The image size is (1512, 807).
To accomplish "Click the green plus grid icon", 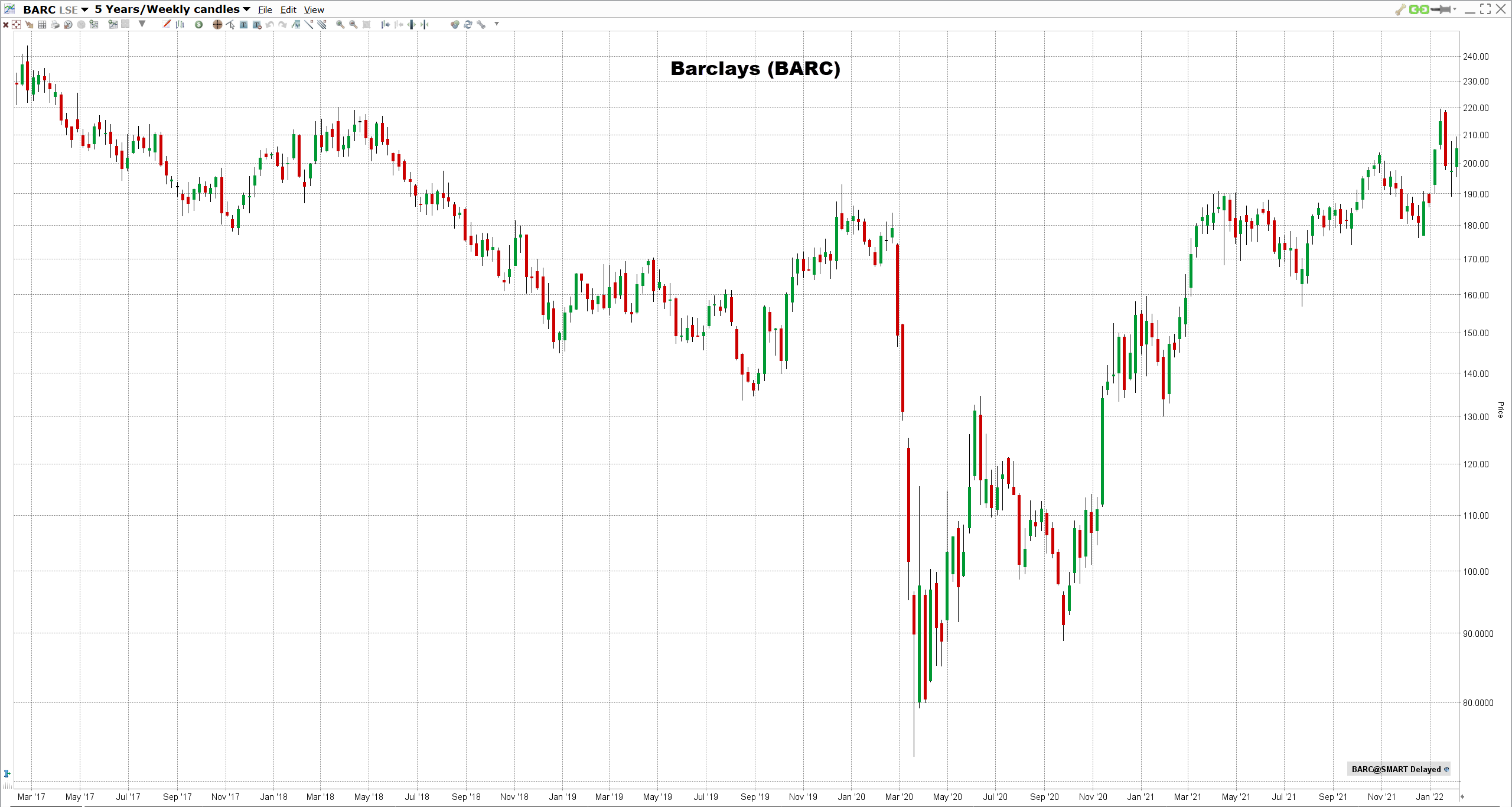I will [x=94, y=25].
